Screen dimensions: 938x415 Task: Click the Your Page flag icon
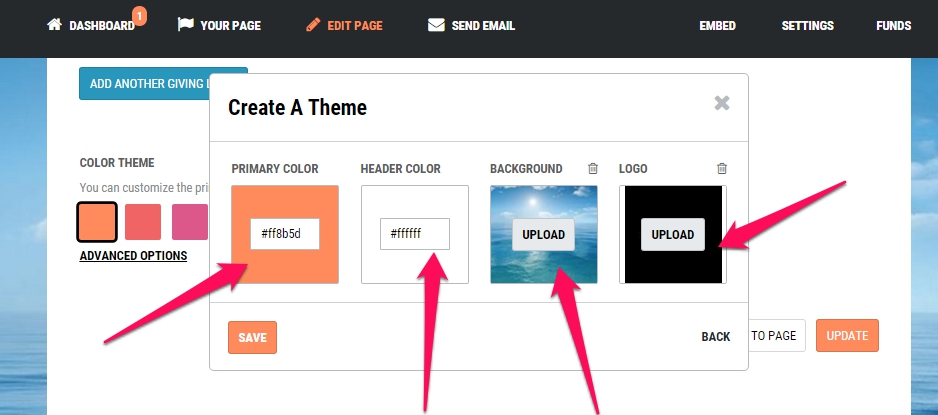[185, 25]
